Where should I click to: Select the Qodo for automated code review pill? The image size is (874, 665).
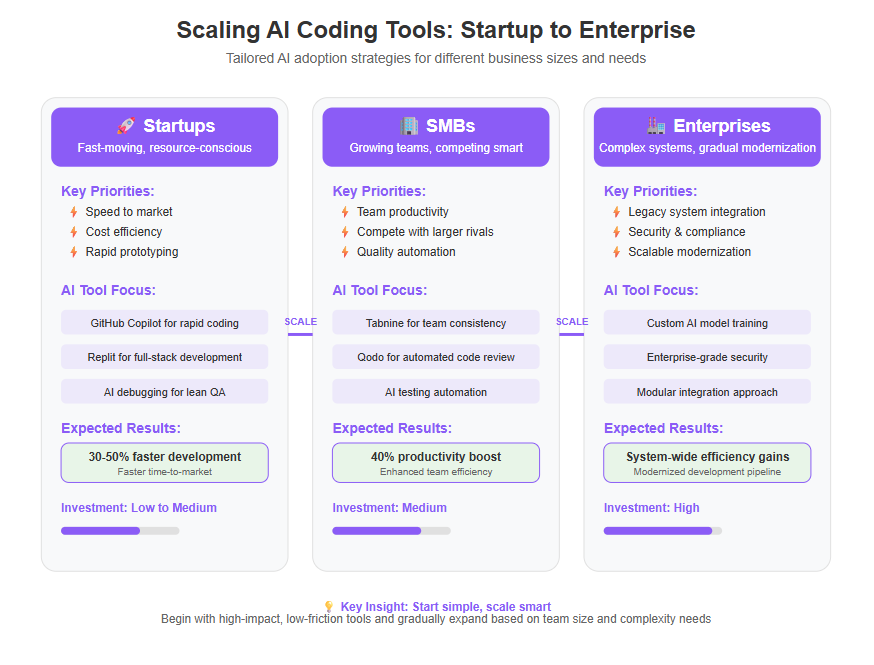(436, 357)
